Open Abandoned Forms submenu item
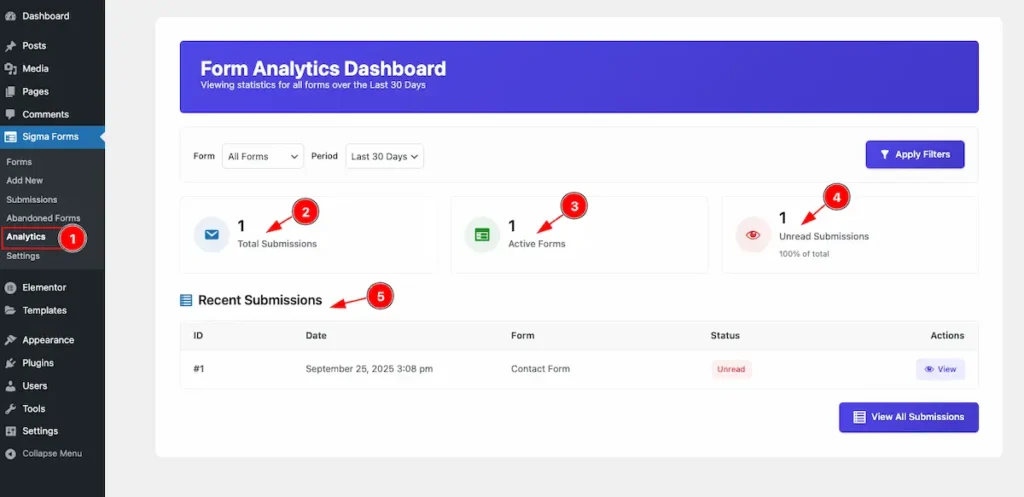Screen dimensions: 1024x497 (x=43, y=218)
